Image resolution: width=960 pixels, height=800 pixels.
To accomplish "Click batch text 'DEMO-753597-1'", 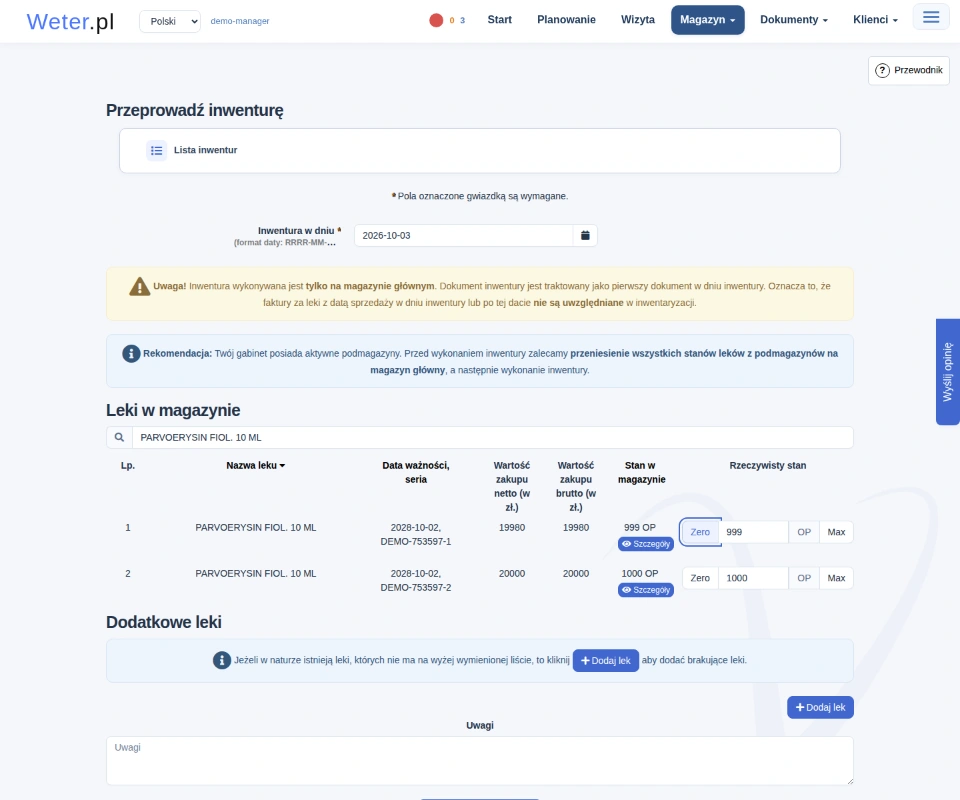I will coord(416,542).
